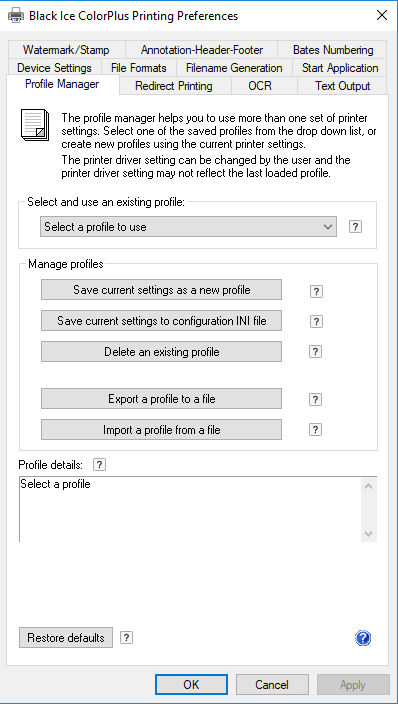Click the Profile details scrollbar down arrow
This screenshot has width=398, height=704.
[x=369, y=534]
